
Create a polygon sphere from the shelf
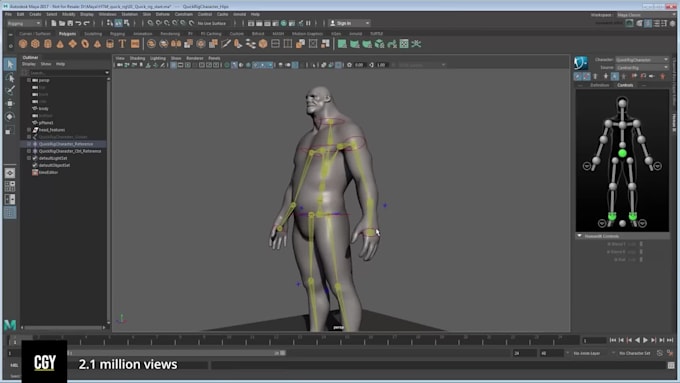(23, 44)
